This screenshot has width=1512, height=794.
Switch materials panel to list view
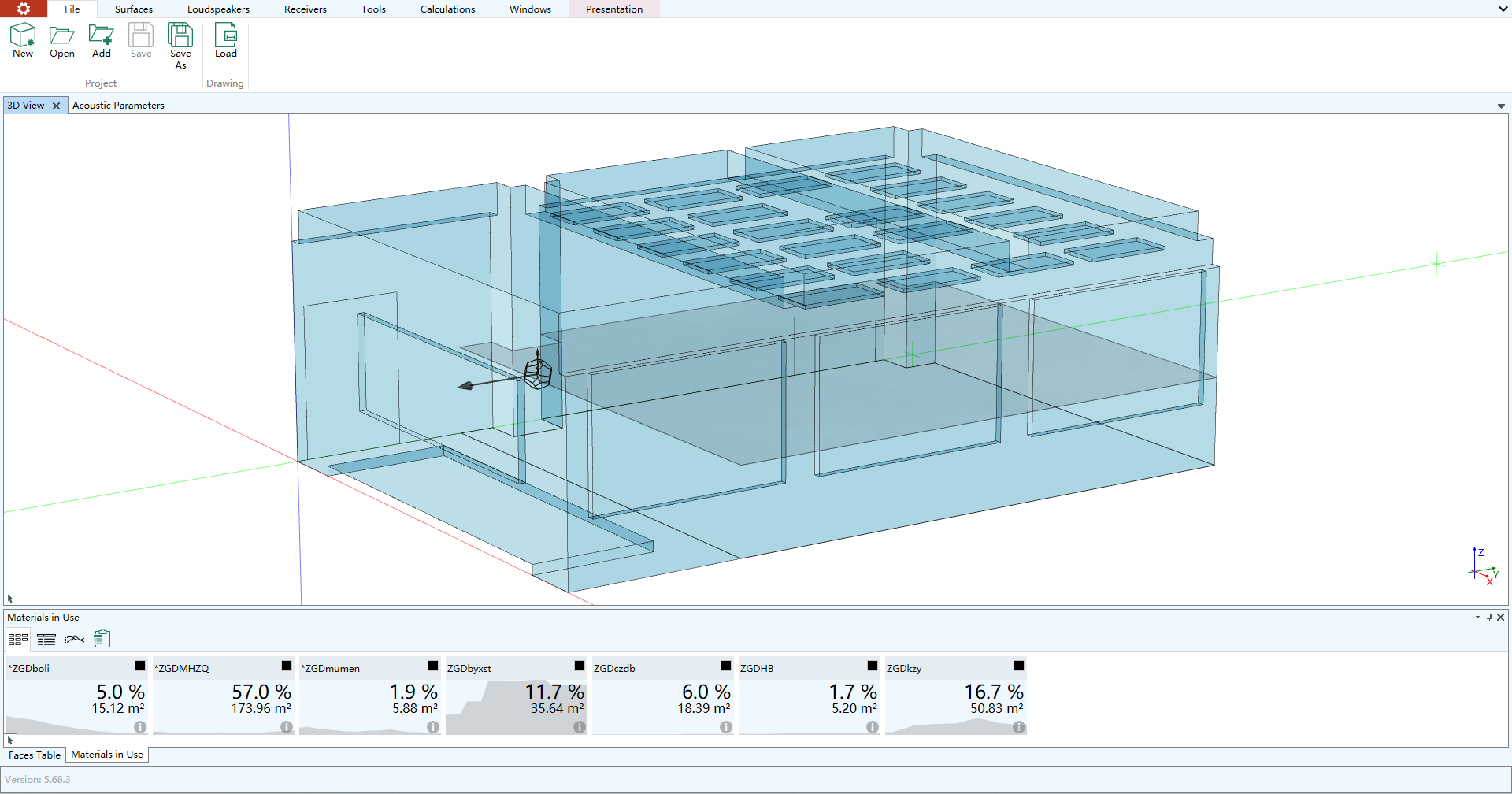click(46, 639)
